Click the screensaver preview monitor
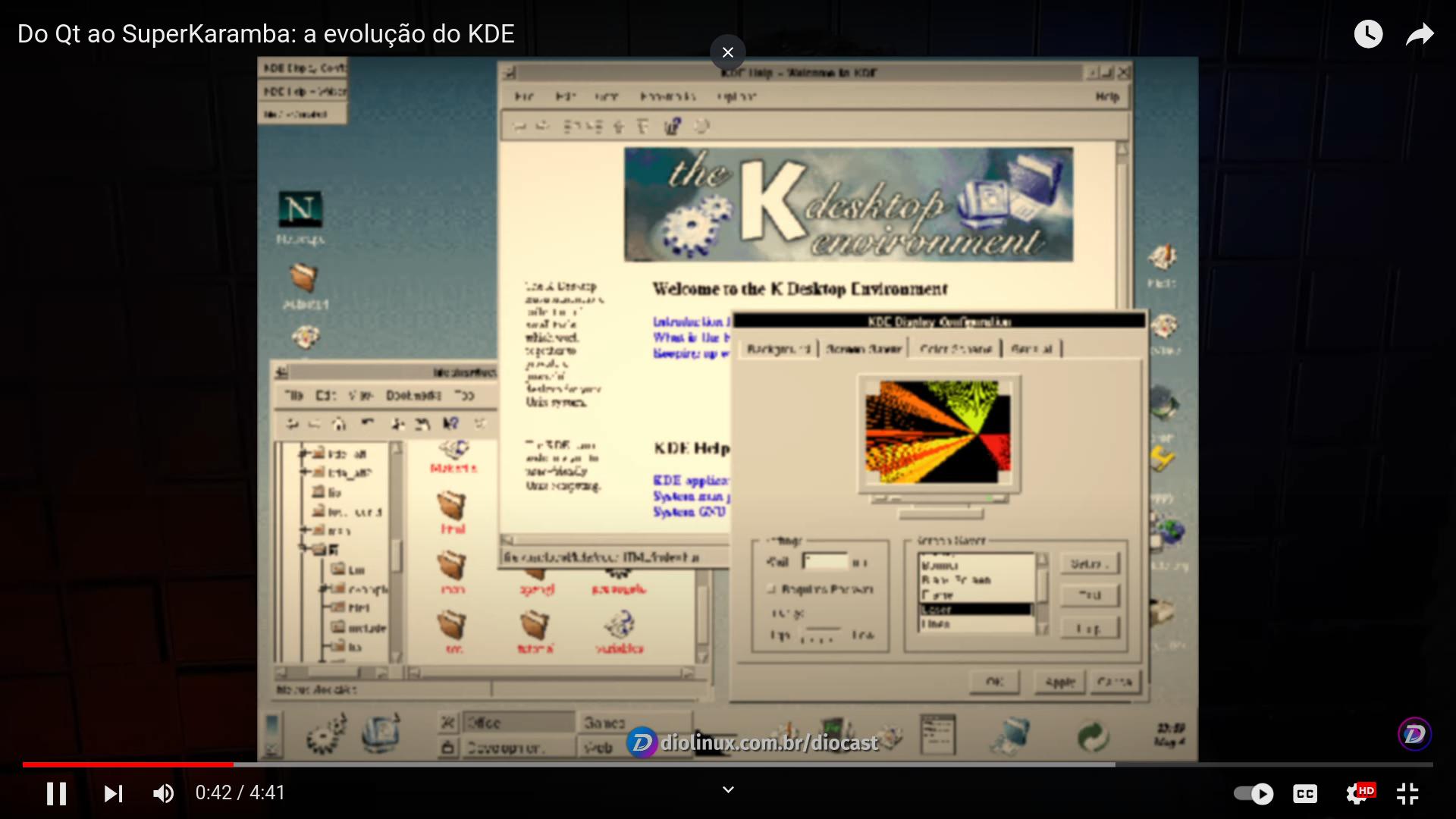The width and height of the screenshot is (1456, 819). click(x=939, y=434)
